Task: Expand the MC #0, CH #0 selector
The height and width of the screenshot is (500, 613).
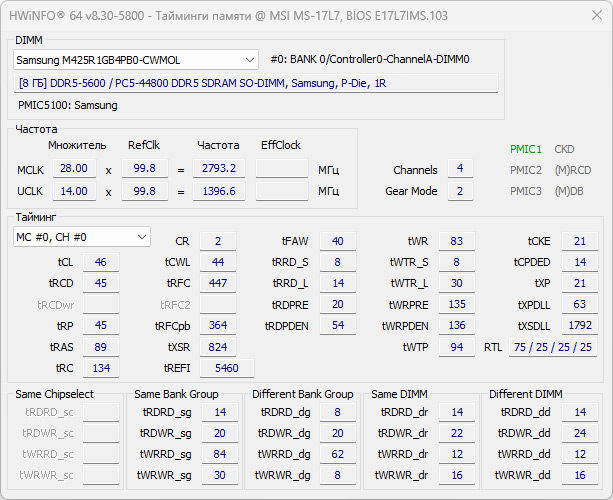Action: [82, 237]
